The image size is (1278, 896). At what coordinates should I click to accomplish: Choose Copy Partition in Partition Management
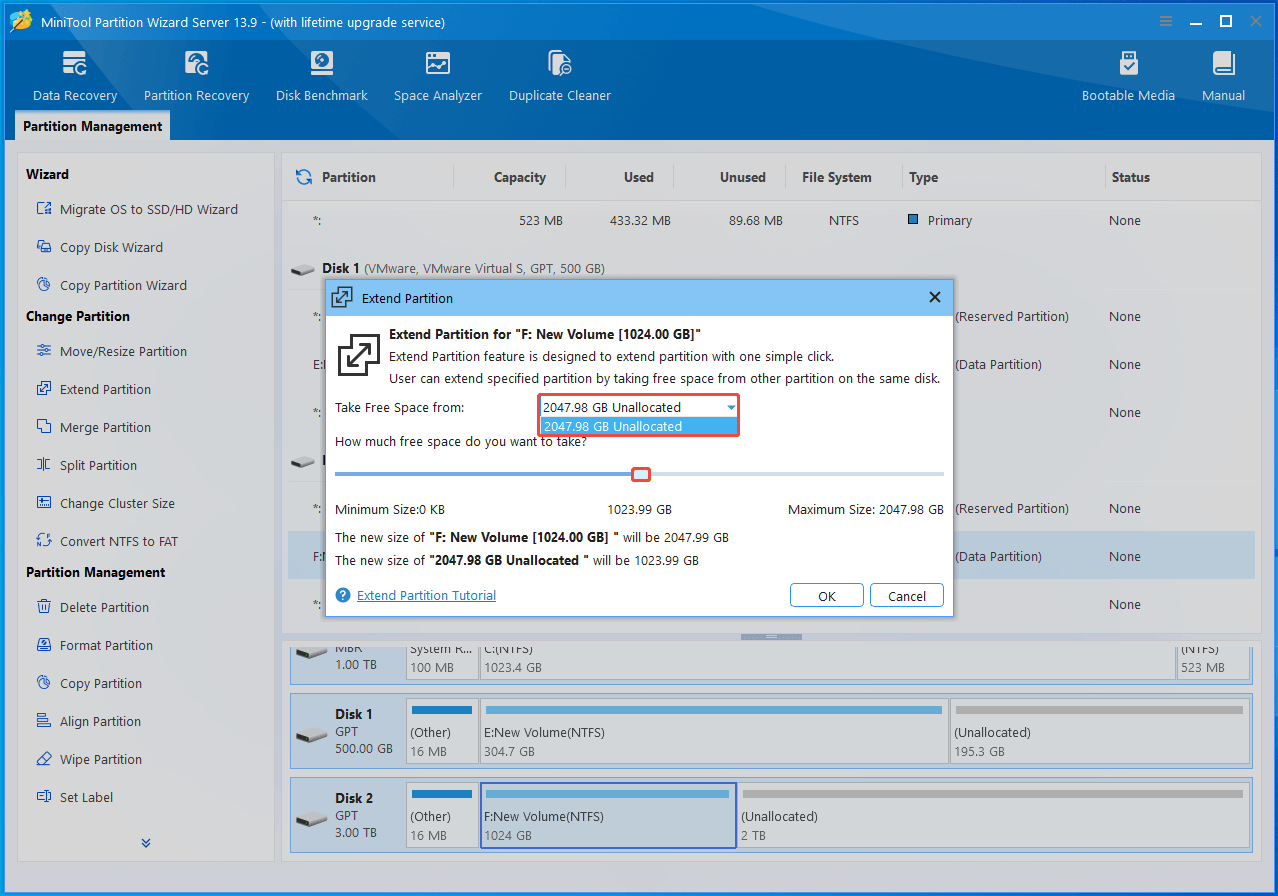coord(89,683)
